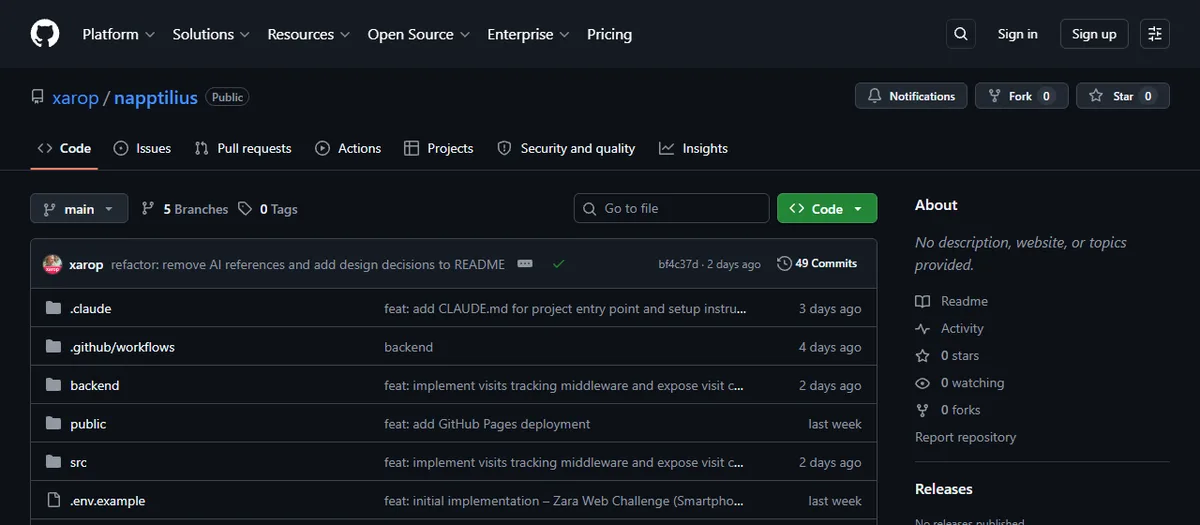Star the napptilius repository

tap(1123, 96)
